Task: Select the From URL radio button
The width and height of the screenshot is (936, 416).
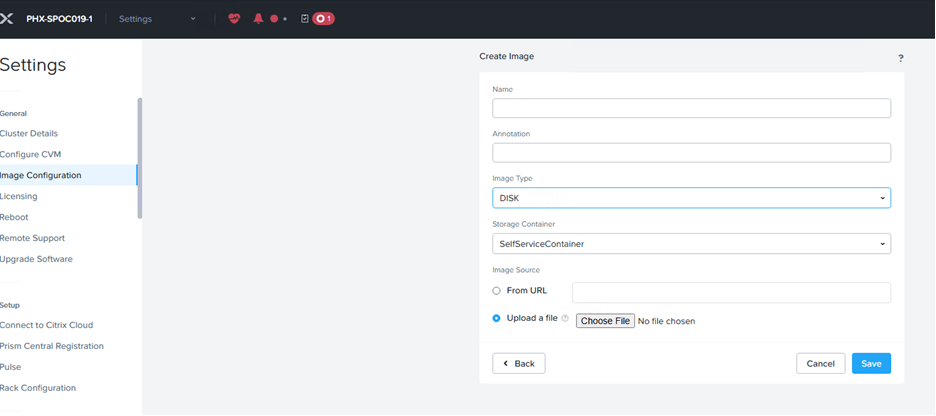Action: [x=497, y=291]
